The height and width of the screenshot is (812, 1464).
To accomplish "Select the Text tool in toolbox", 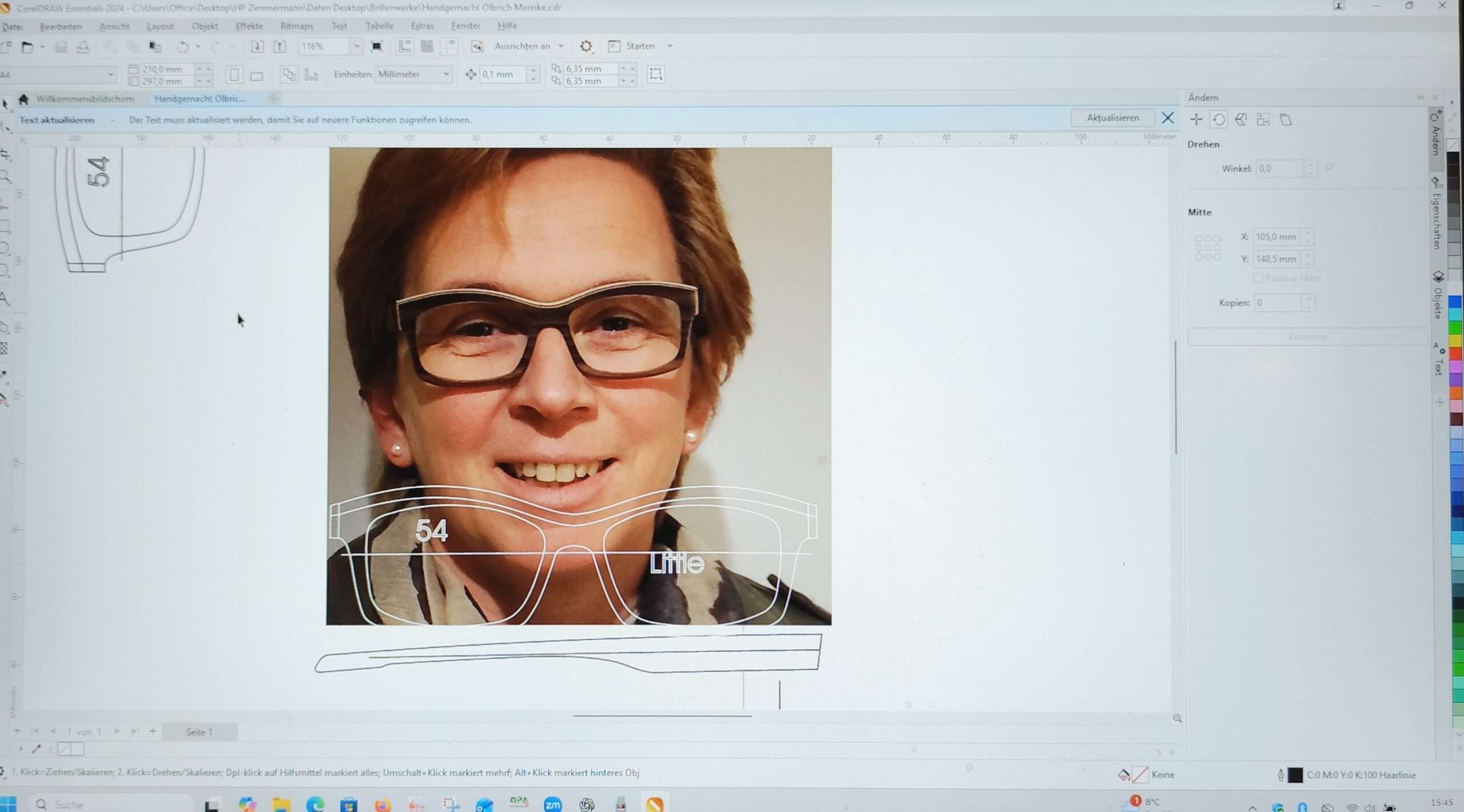I will click(5, 298).
